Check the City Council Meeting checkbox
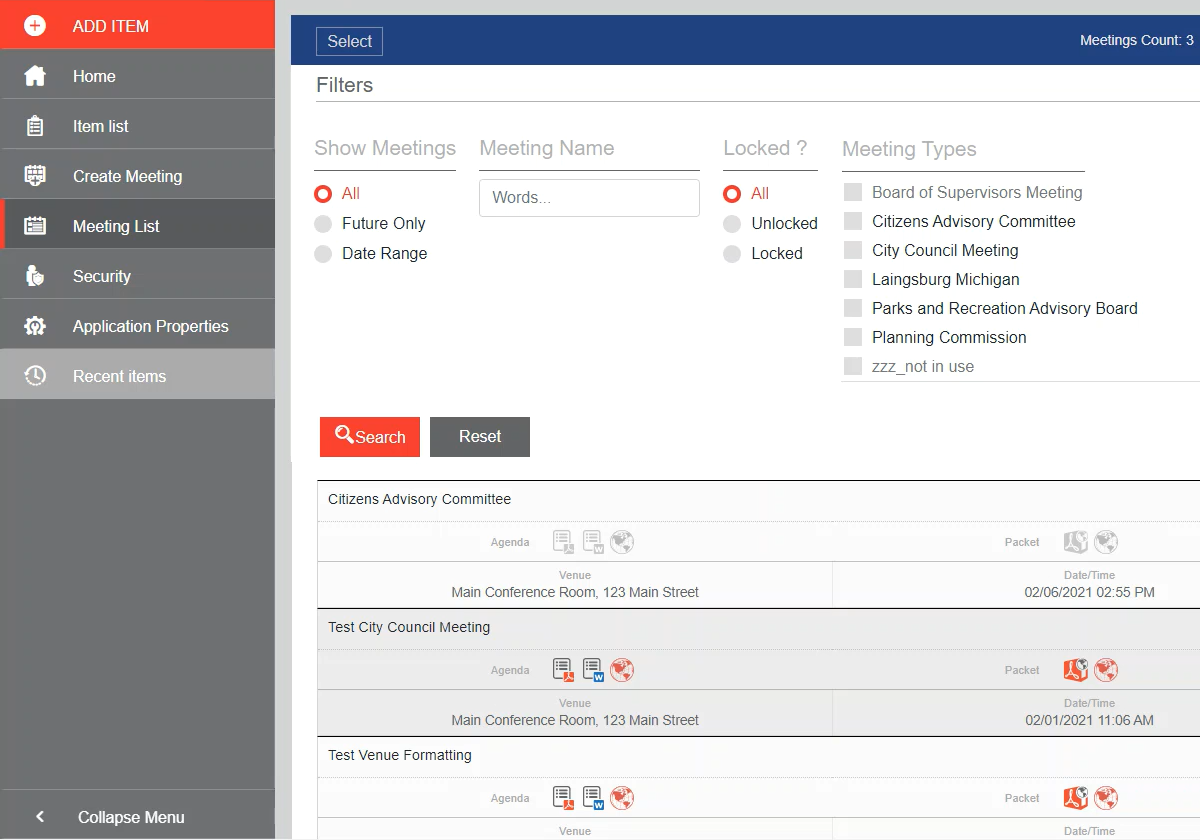 click(853, 250)
